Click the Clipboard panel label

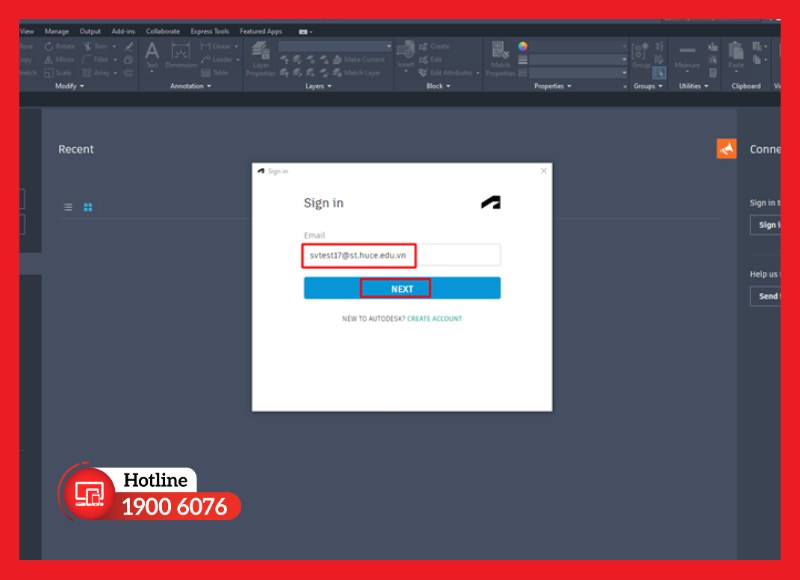[746, 86]
